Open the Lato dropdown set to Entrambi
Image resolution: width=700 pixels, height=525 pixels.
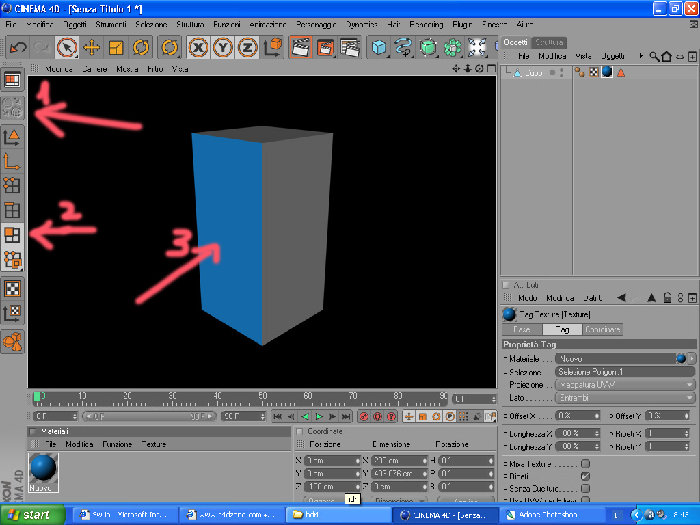[x=625, y=397]
